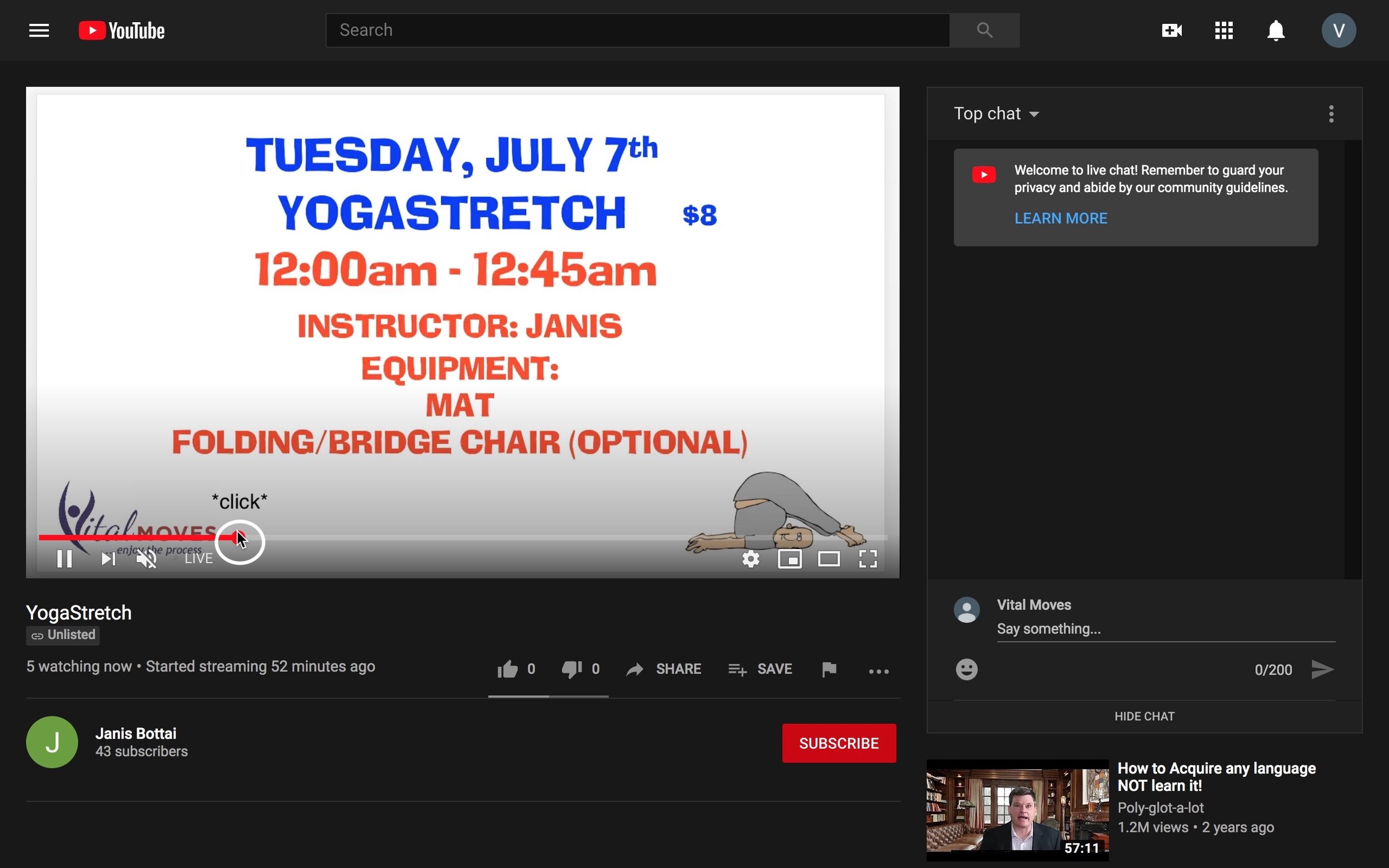Report video with flag icon

[828, 669]
